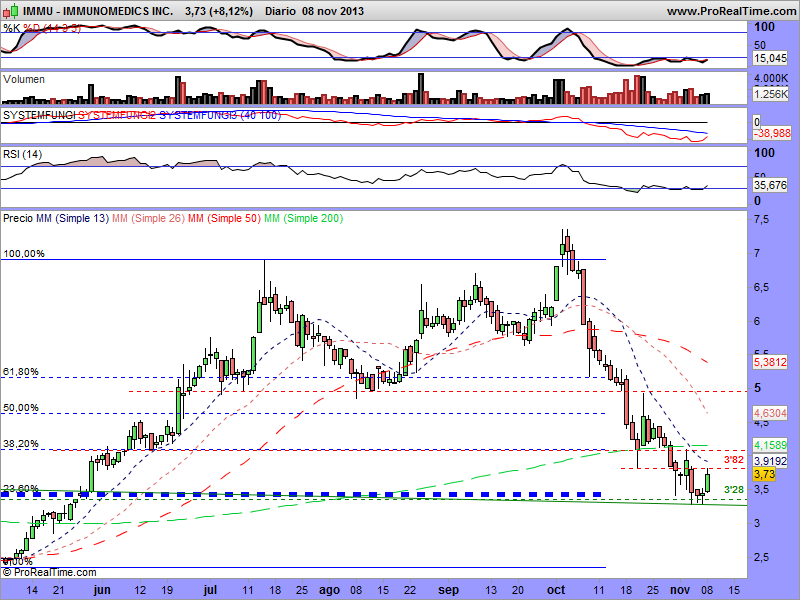
Task: Click the green 3'28 support label
Action: click(x=734, y=490)
